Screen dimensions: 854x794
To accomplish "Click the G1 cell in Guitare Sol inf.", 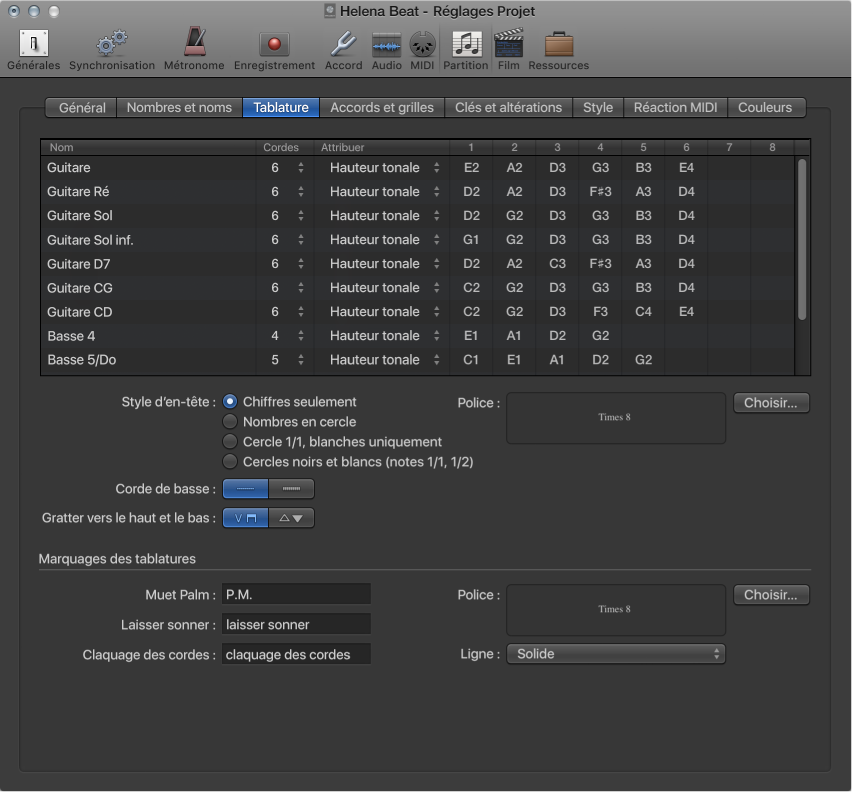I will (x=471, y=240).
